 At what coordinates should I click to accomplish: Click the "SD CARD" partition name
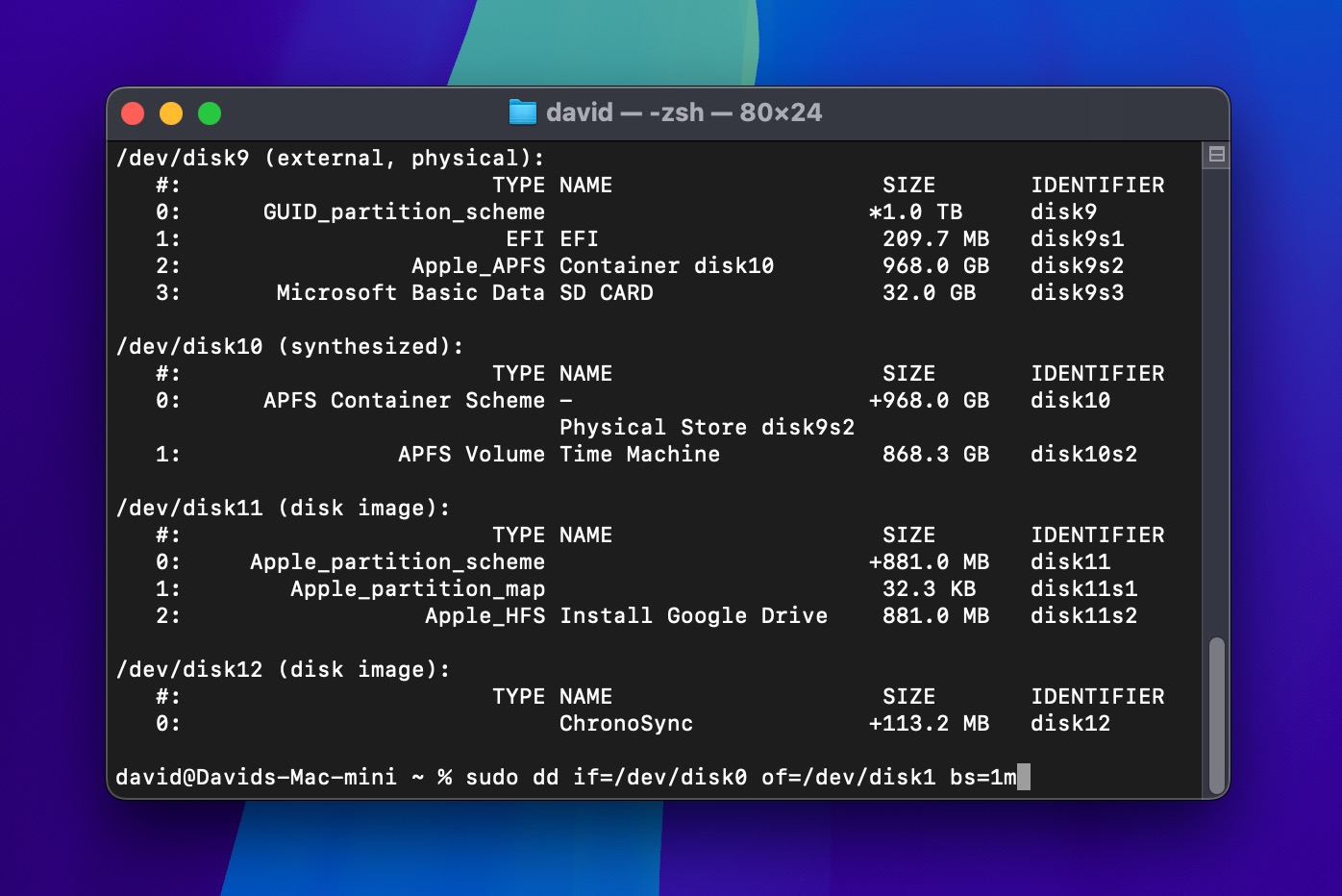click(606, 292)
